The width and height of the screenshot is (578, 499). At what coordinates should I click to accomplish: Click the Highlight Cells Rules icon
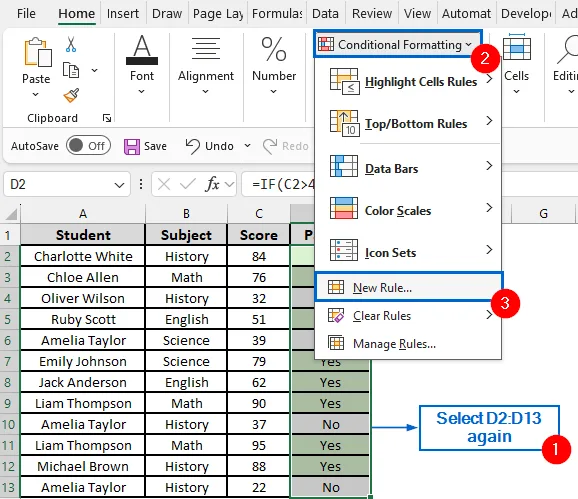[344, 81]
